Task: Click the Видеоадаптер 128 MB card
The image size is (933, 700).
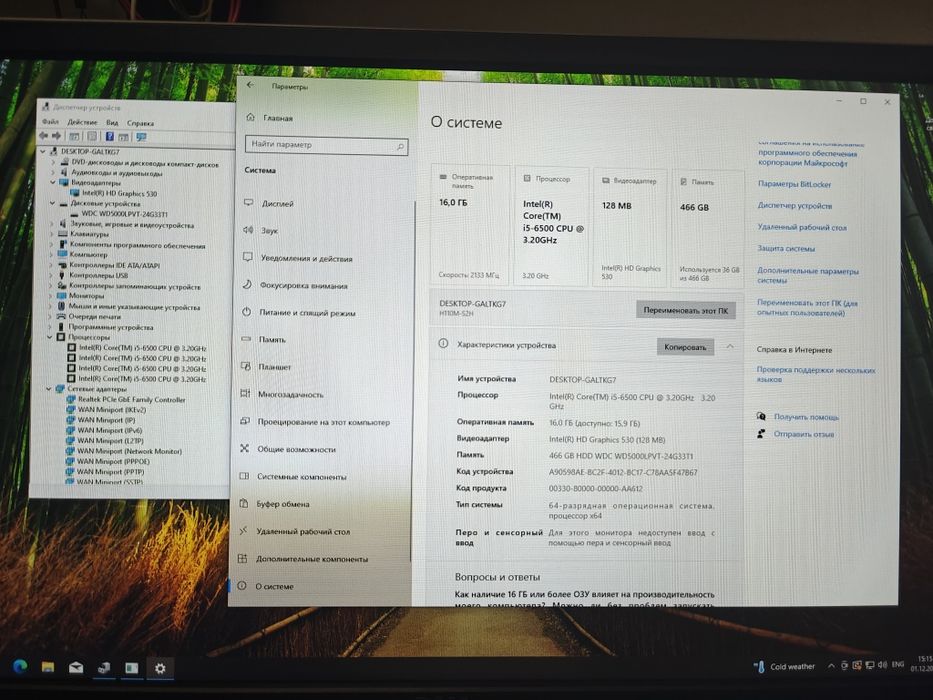Action: (x=630, y=229)
